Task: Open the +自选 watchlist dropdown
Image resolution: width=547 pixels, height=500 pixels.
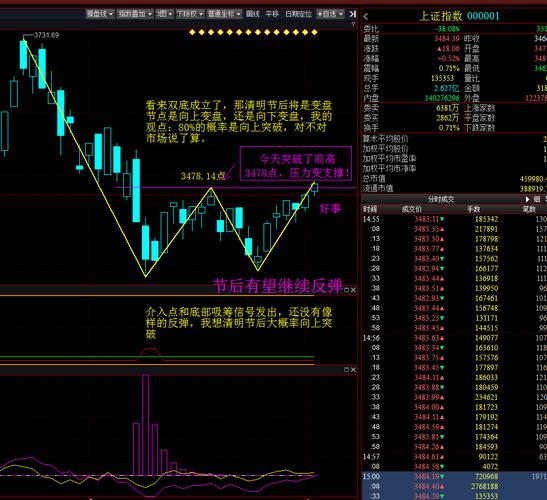Action: click(x=330, y=14)
